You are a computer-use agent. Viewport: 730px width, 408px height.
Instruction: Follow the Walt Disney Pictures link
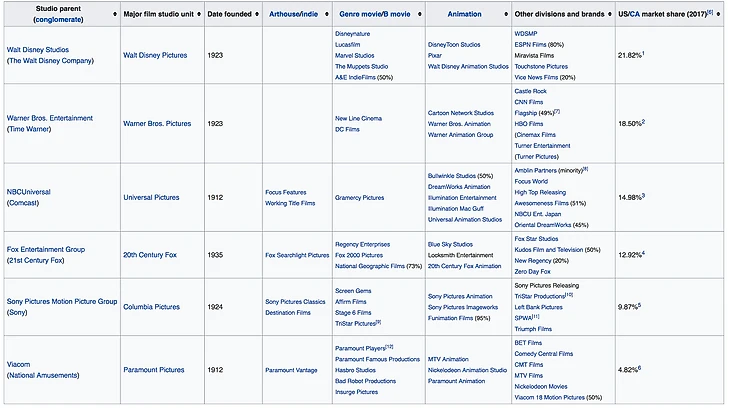155,55
